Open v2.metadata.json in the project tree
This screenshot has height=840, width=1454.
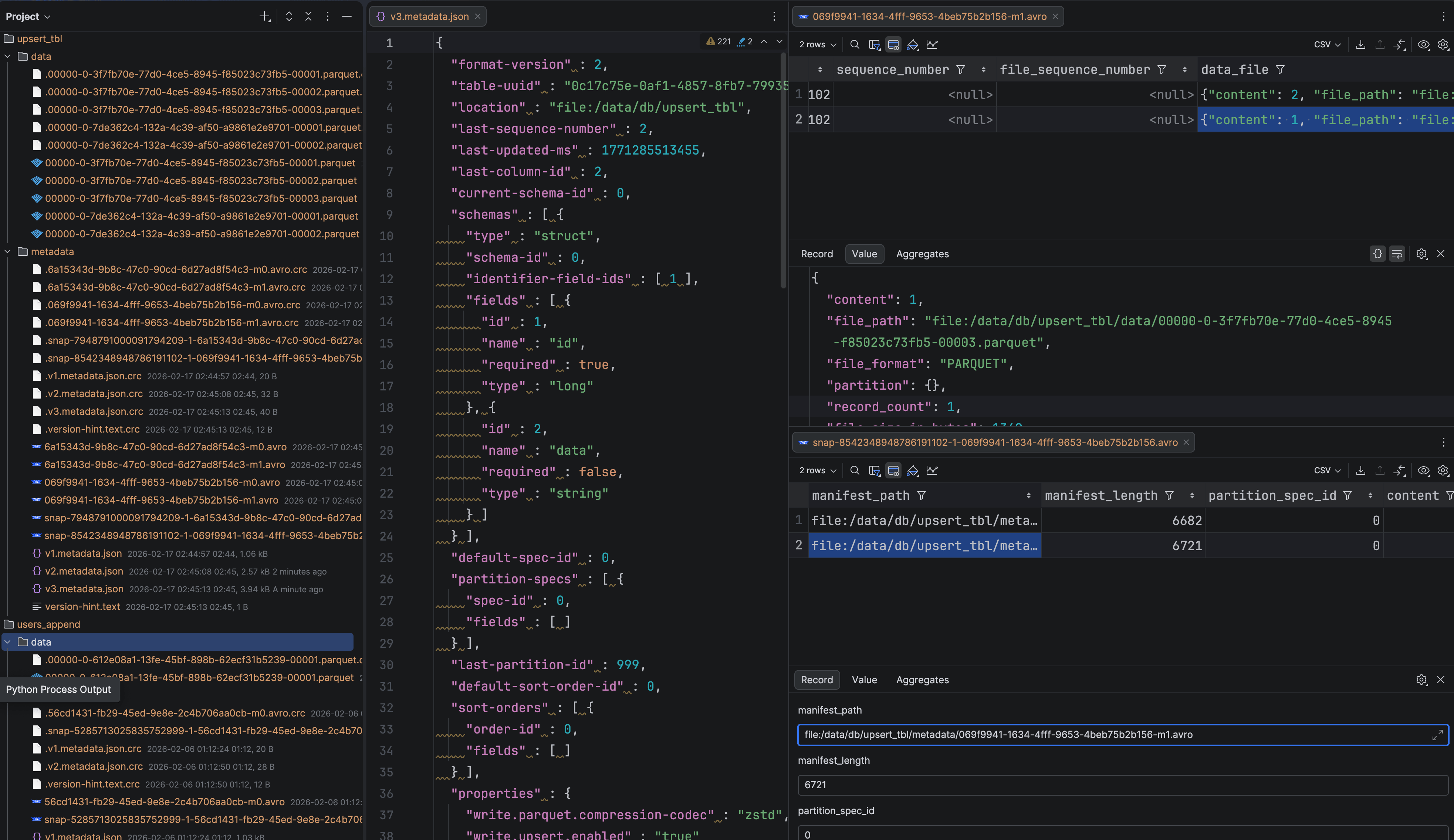[x=84, y=571]
